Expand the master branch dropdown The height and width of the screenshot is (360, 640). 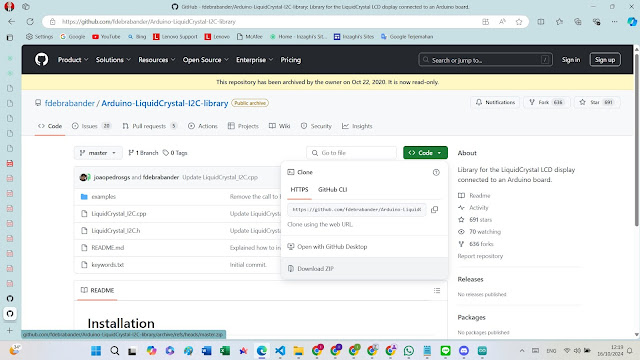click(x=98, y=153)
